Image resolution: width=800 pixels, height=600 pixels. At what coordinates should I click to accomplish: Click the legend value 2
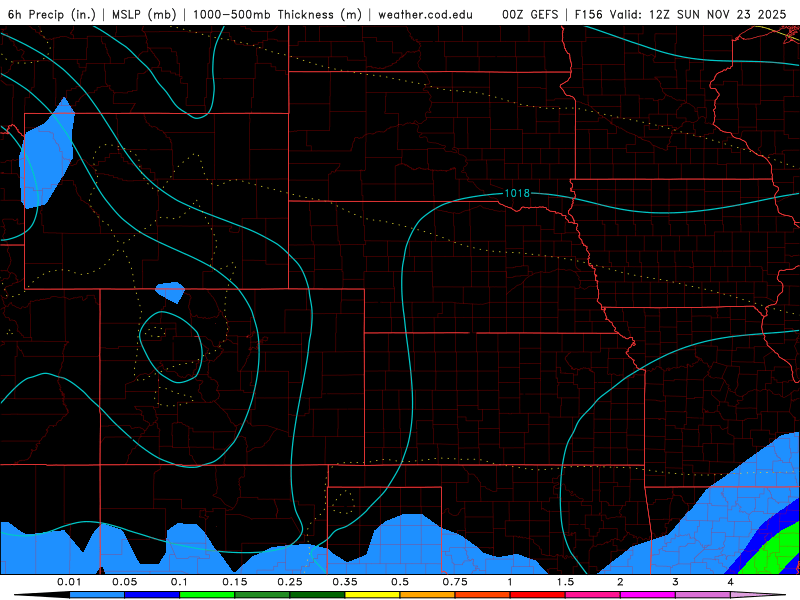620,582
